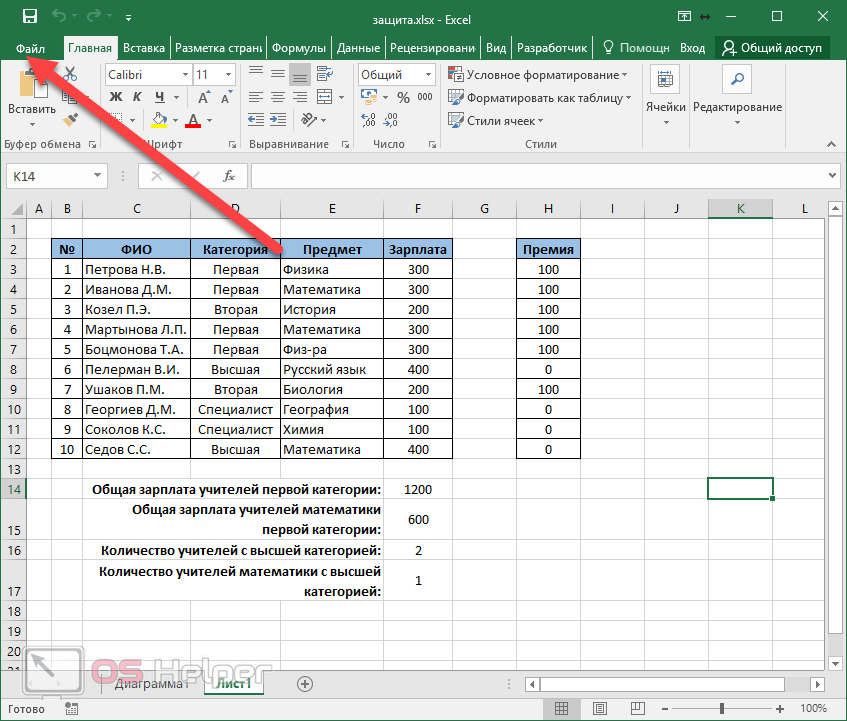
Task: Toggle align text left
Action: point(256,97)
